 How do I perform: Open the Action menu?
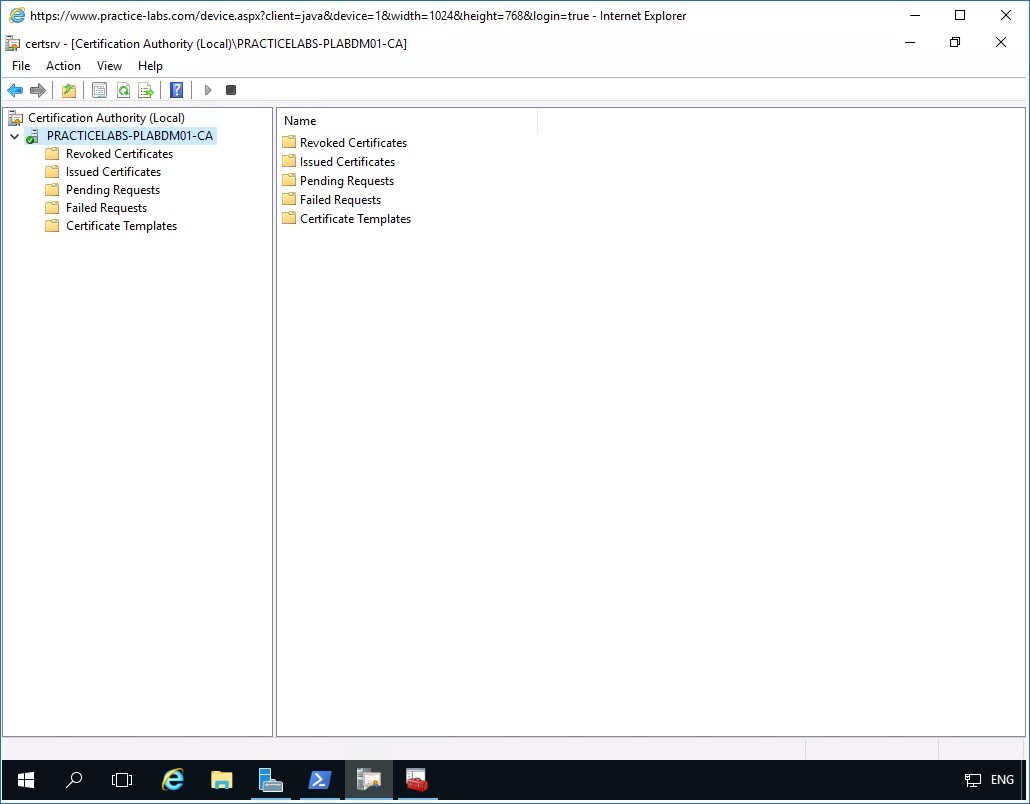click(x=63, y=65)
